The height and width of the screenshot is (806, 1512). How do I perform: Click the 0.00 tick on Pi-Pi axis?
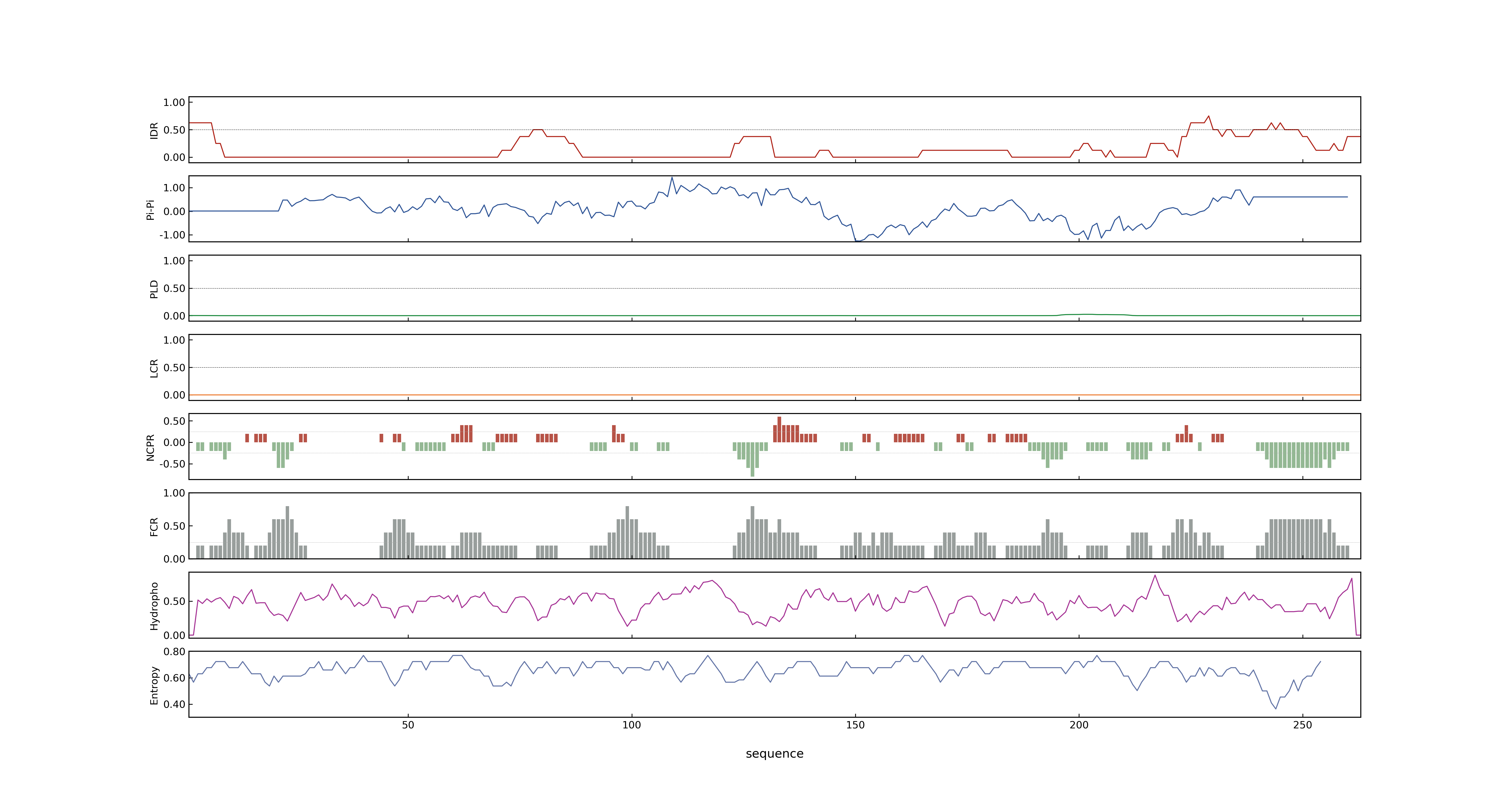point(174,212)
